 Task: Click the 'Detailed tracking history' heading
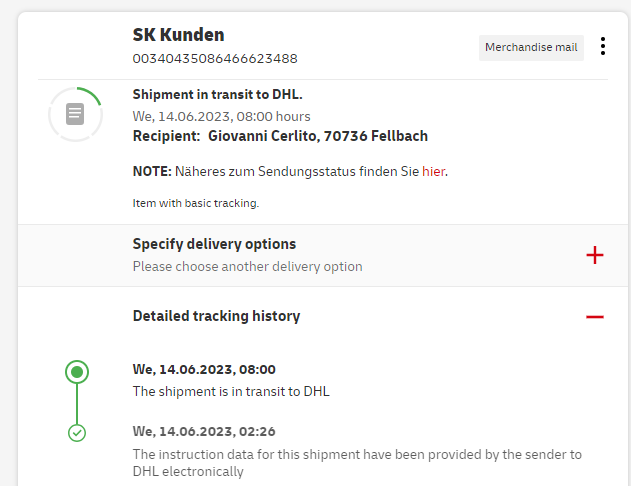pos(216,316)
